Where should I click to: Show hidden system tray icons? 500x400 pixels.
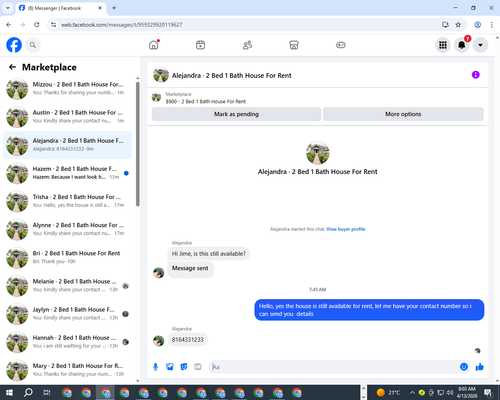pyautogui.click(x=412, y=393)
